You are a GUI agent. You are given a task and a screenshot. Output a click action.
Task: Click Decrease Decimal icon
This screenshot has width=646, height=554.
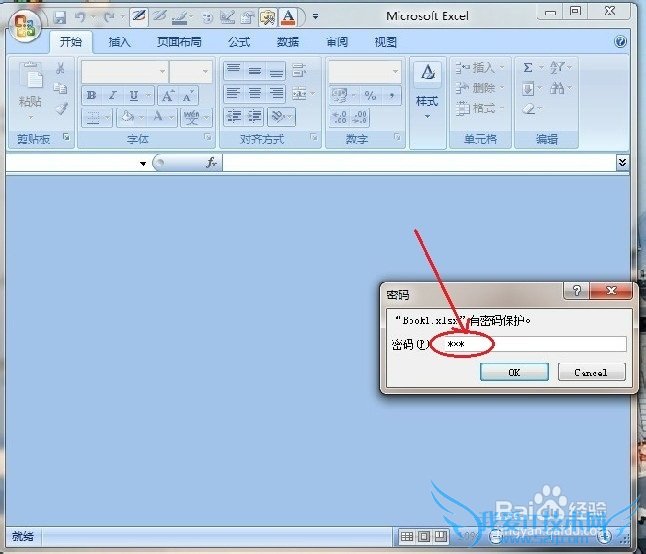click(x=360, y=117)
